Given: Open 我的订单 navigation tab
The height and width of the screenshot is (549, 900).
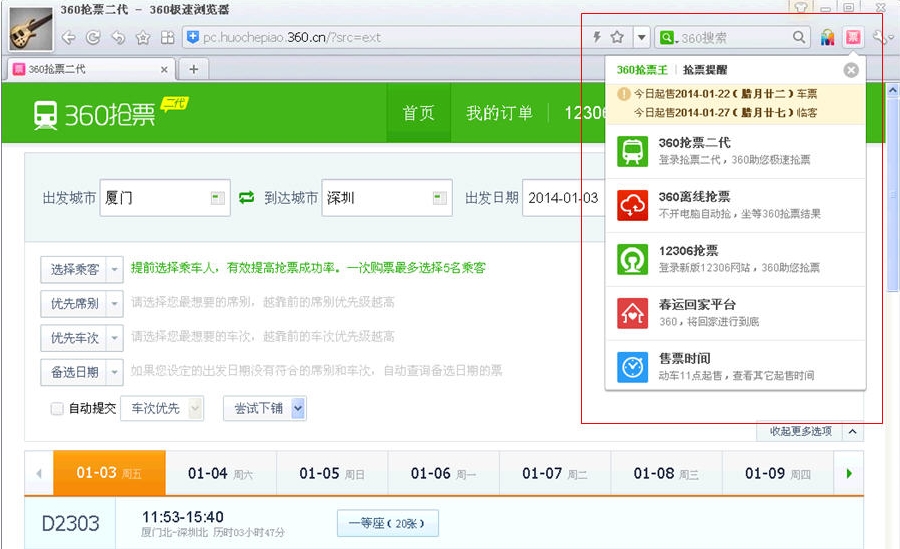Looking at the screenshot, I should (x=499, y=113).
